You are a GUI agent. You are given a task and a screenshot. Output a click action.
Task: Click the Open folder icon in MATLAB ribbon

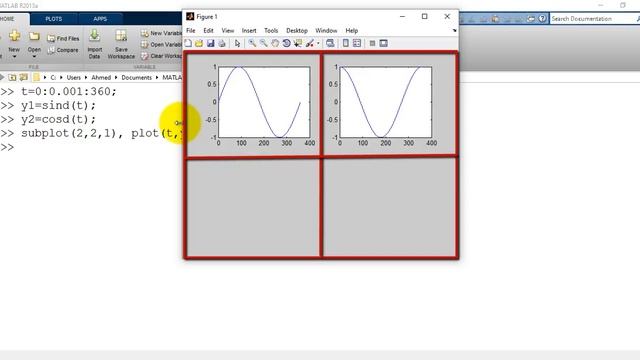click(x=34, y=36)
